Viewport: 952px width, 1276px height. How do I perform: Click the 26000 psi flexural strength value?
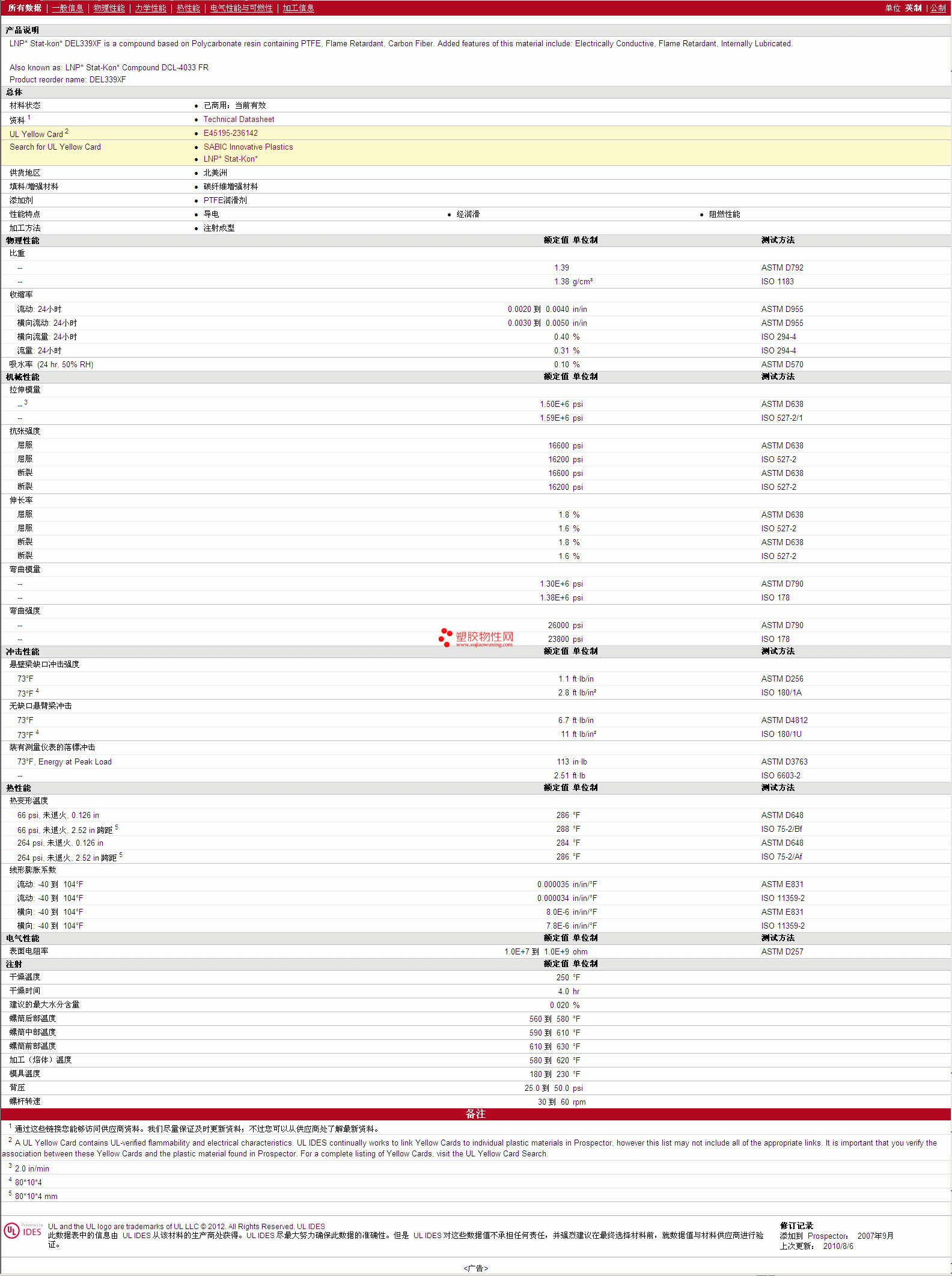(x=565, y=626)
